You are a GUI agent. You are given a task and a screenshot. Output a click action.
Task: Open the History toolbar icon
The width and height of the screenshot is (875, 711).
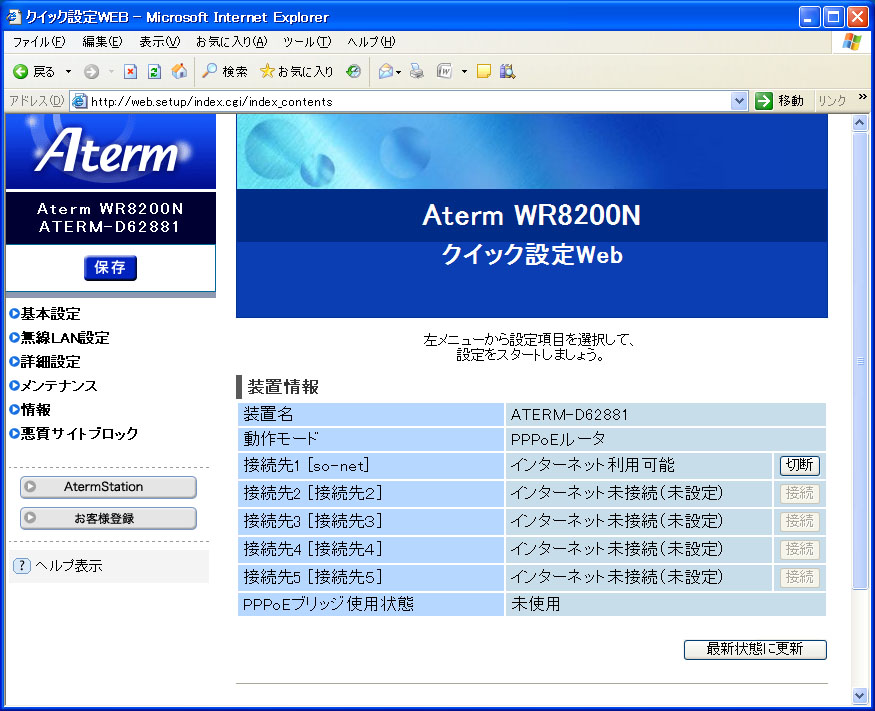pos(353,71)
